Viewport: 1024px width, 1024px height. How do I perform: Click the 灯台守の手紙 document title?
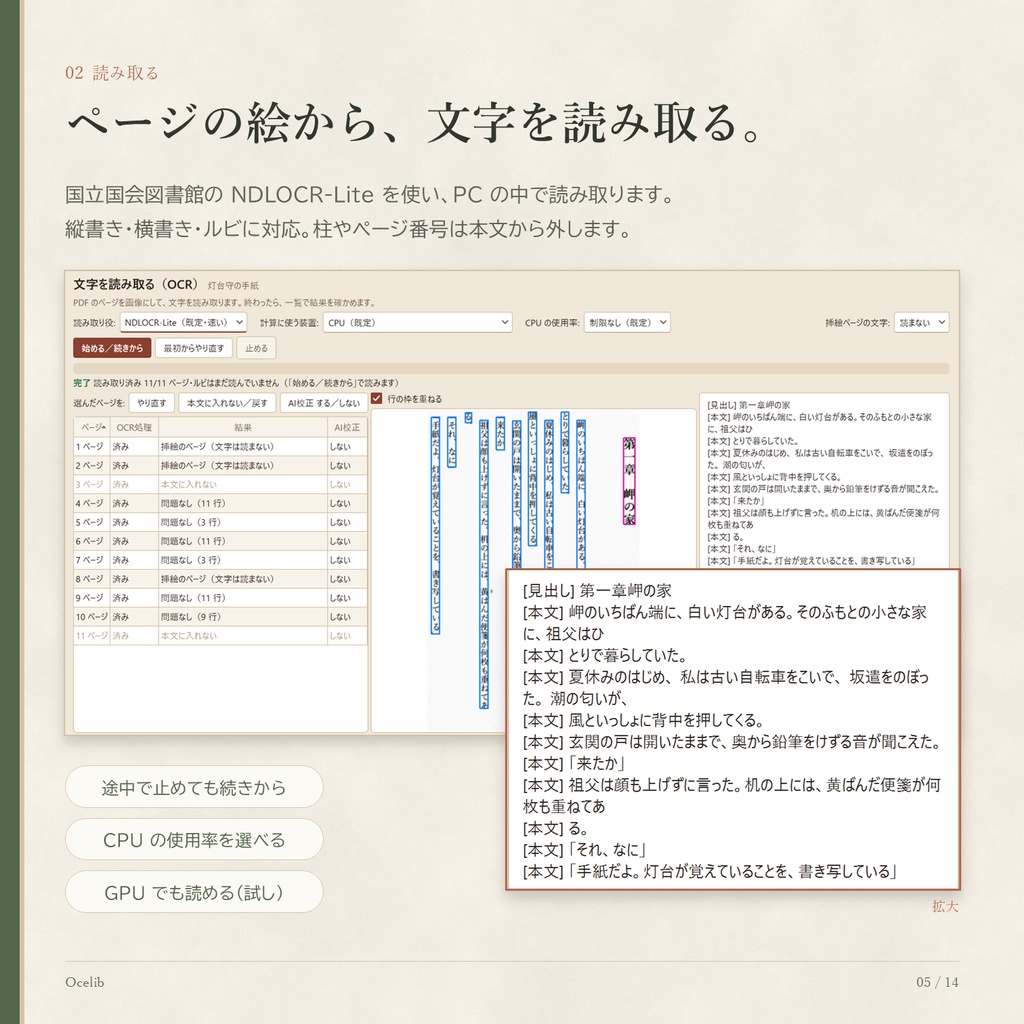[x=233, y=286]
